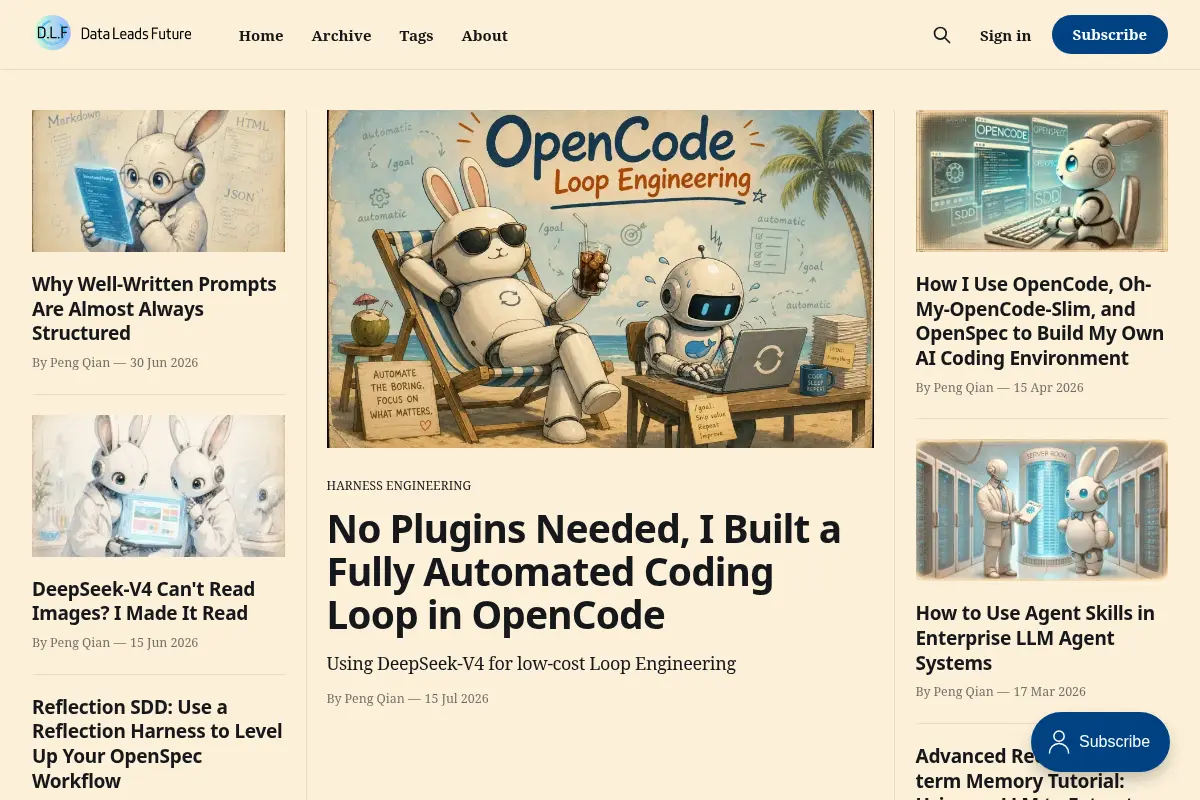Open the Tags menu item
Viewport: 1200px width, 800px height.
pos(416,35)
